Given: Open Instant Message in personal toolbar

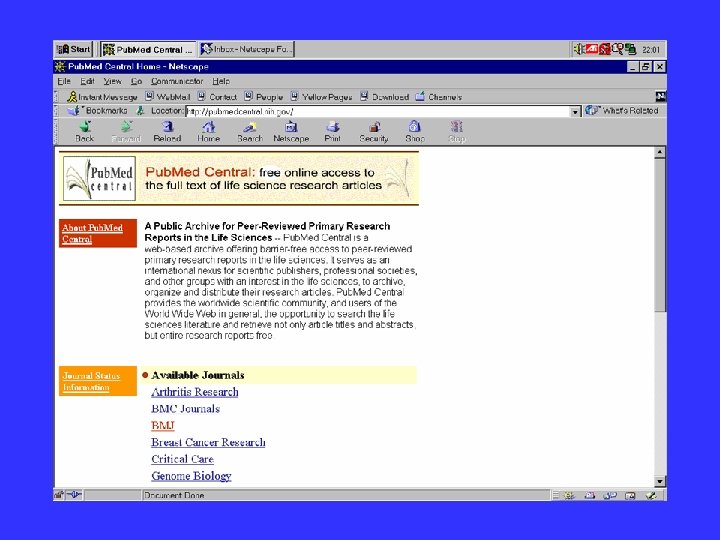Looking at the screenshot, I should tap(102, 97).
